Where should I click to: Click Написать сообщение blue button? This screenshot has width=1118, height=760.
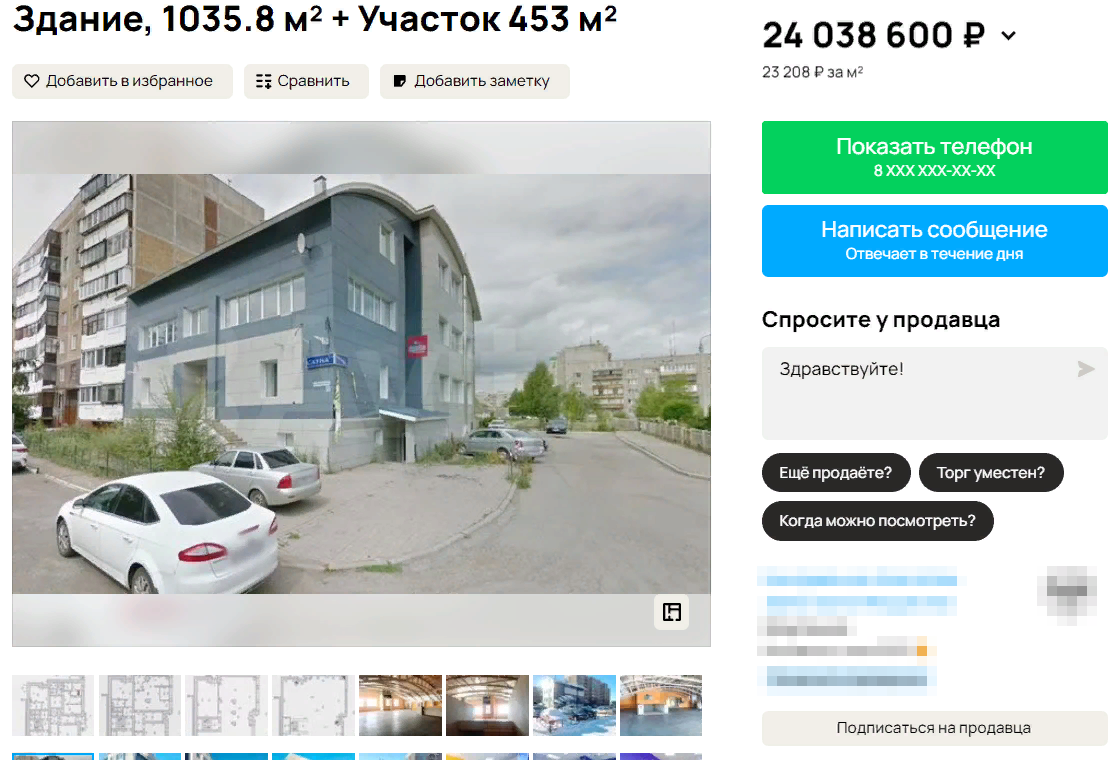coord(934,241)
